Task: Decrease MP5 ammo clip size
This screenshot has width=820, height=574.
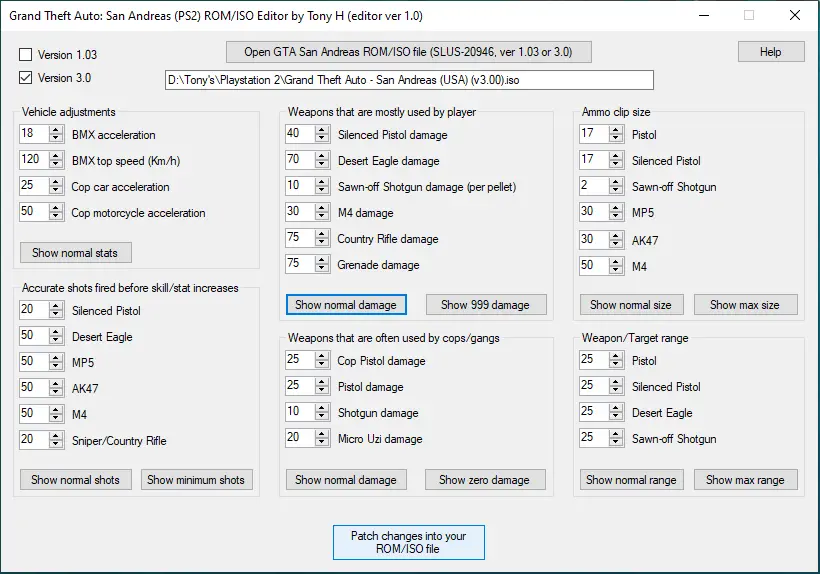Action: click(616, 216)
